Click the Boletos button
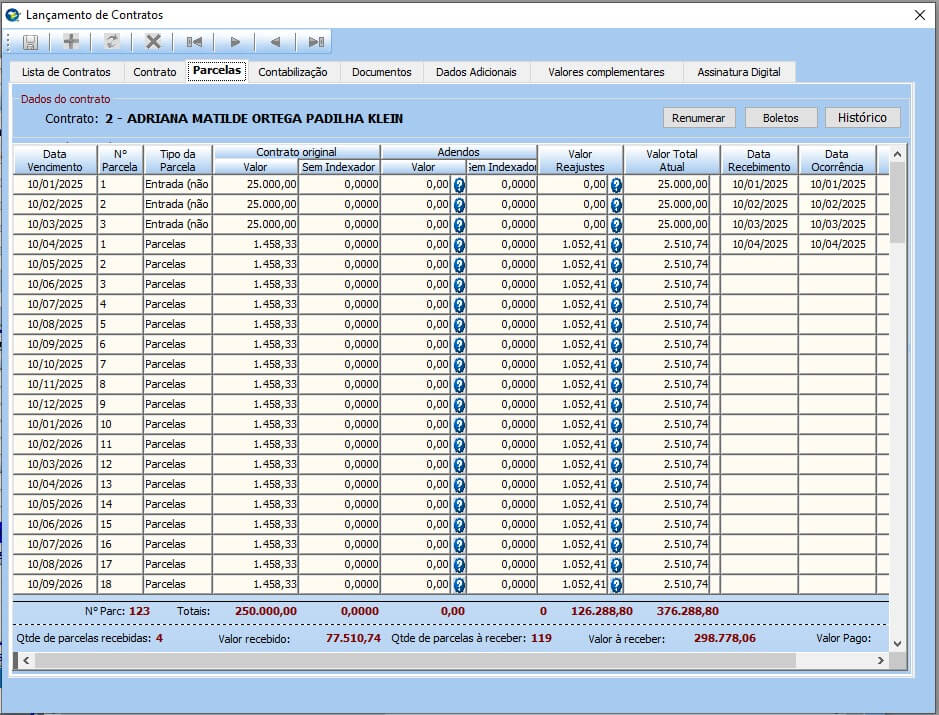 coord(780,118)
